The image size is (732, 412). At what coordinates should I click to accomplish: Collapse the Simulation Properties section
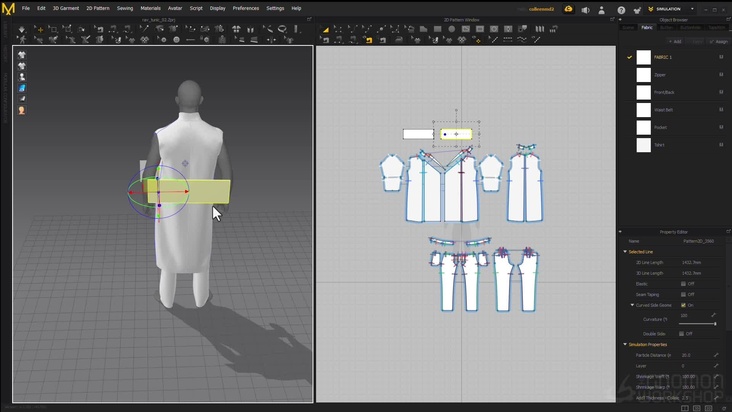coord(625,344)
